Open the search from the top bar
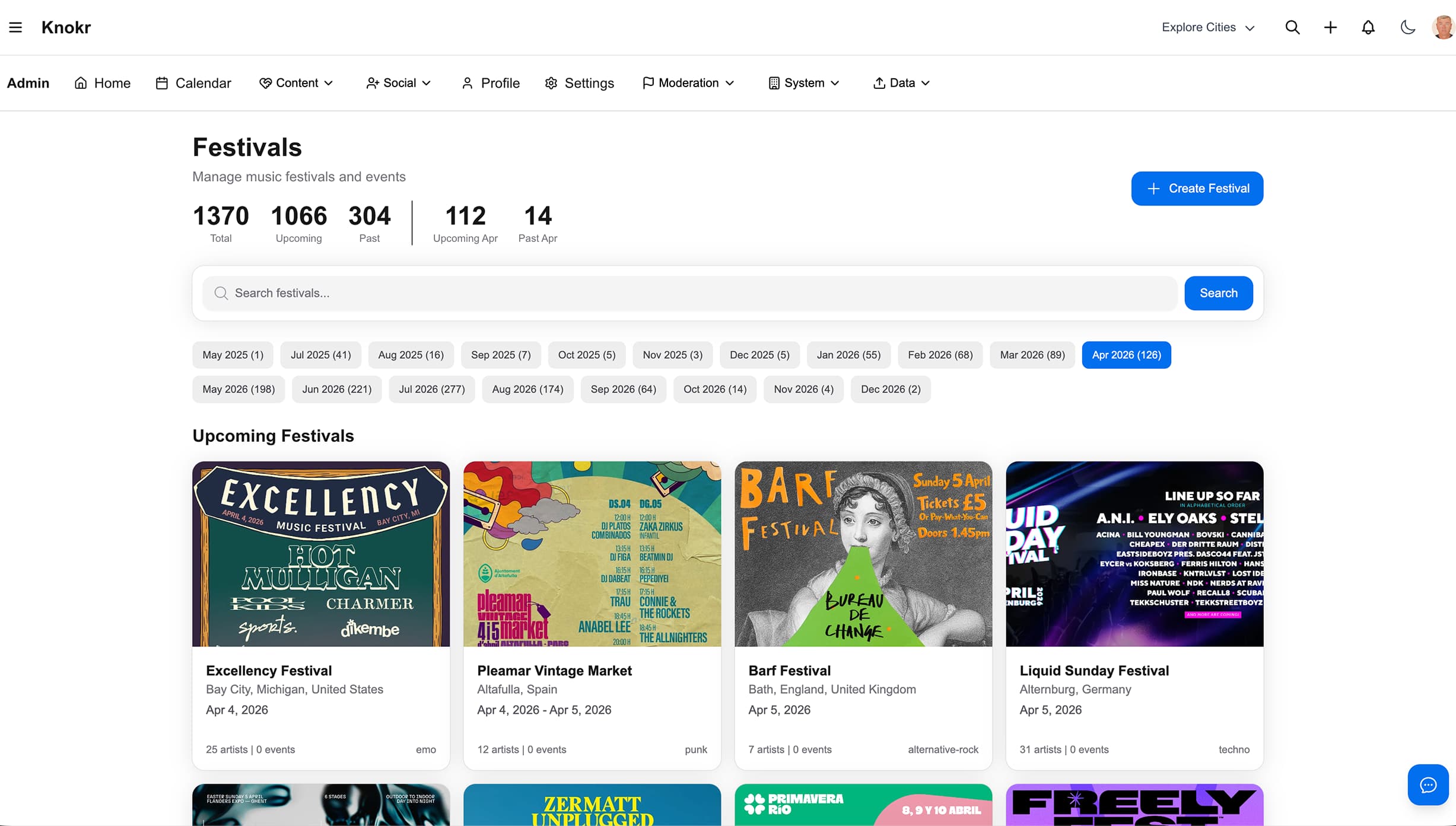The image size is (1456, 826). click(x=1292, y=27)
